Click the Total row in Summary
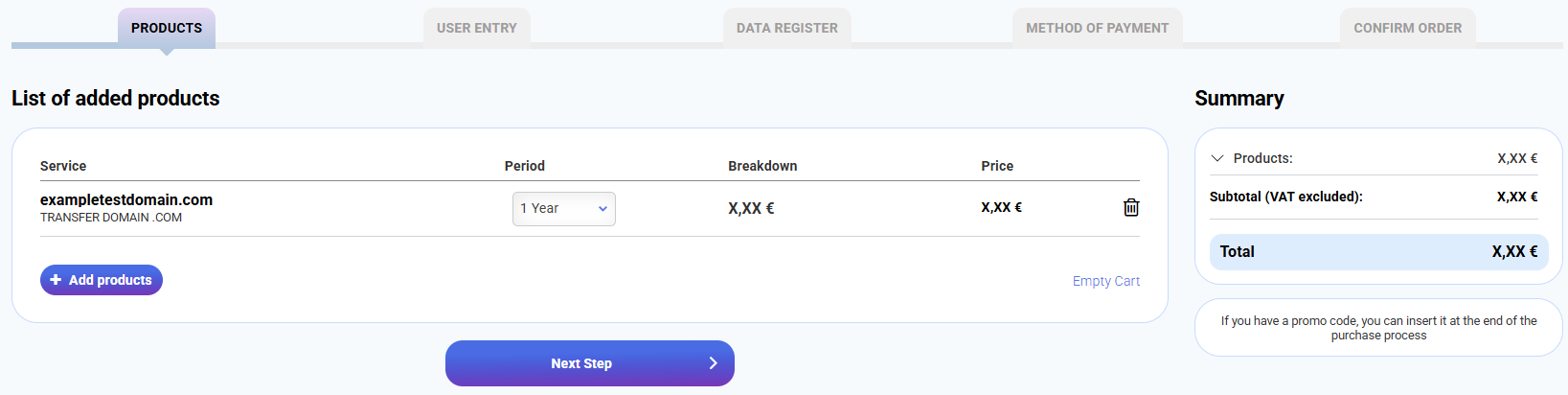 1378,251
